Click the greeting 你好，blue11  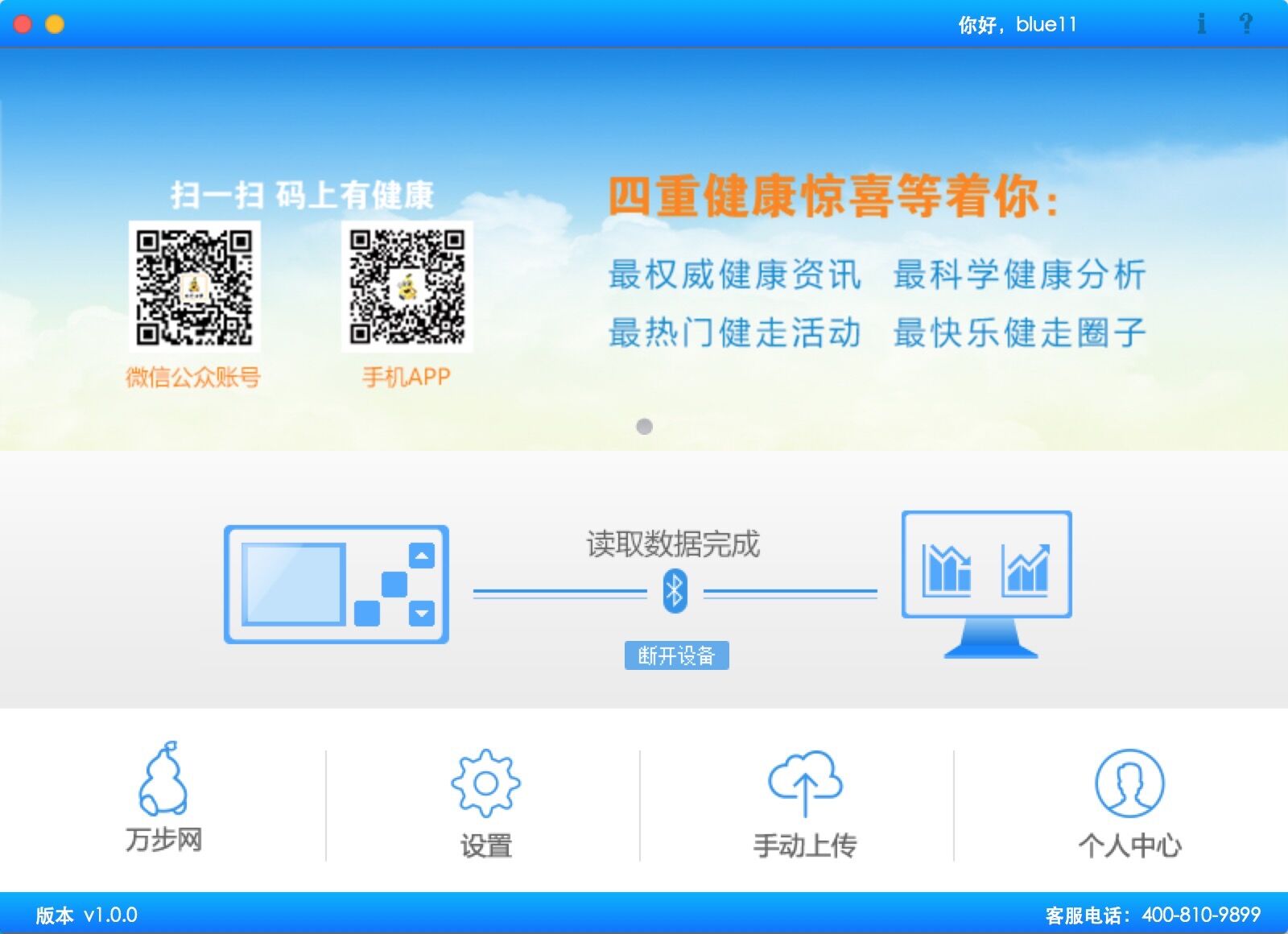(1017, 25)
